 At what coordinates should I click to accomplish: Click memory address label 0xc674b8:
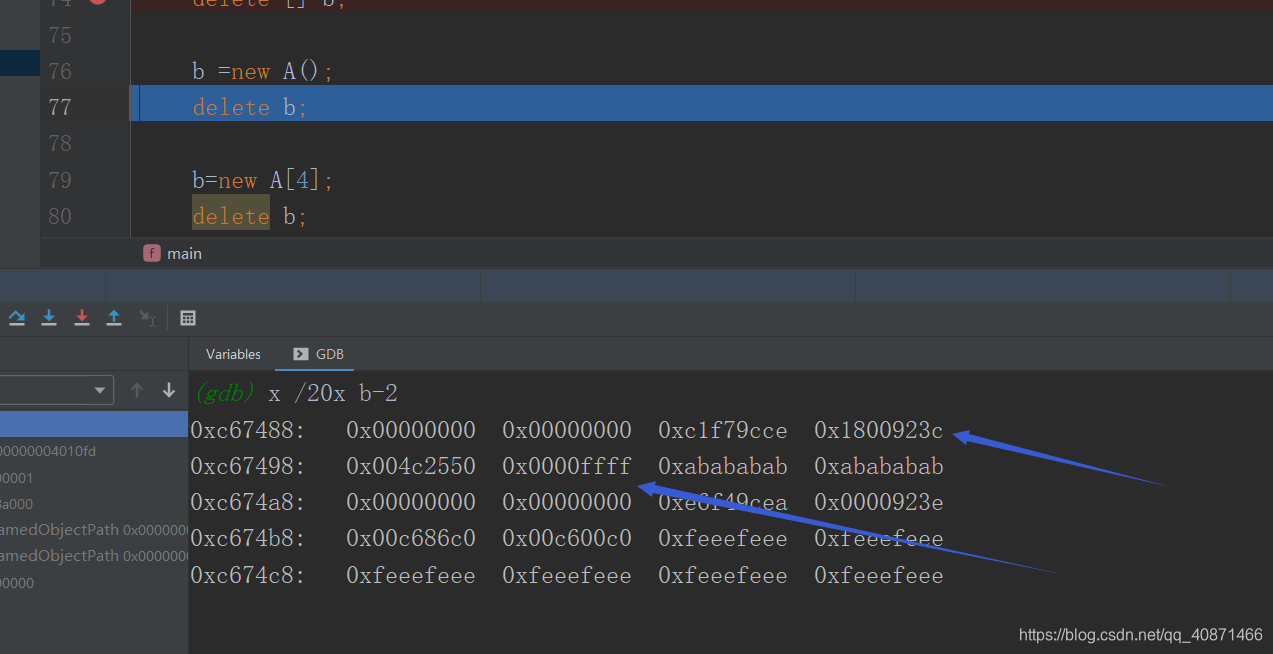click(249, 538)
